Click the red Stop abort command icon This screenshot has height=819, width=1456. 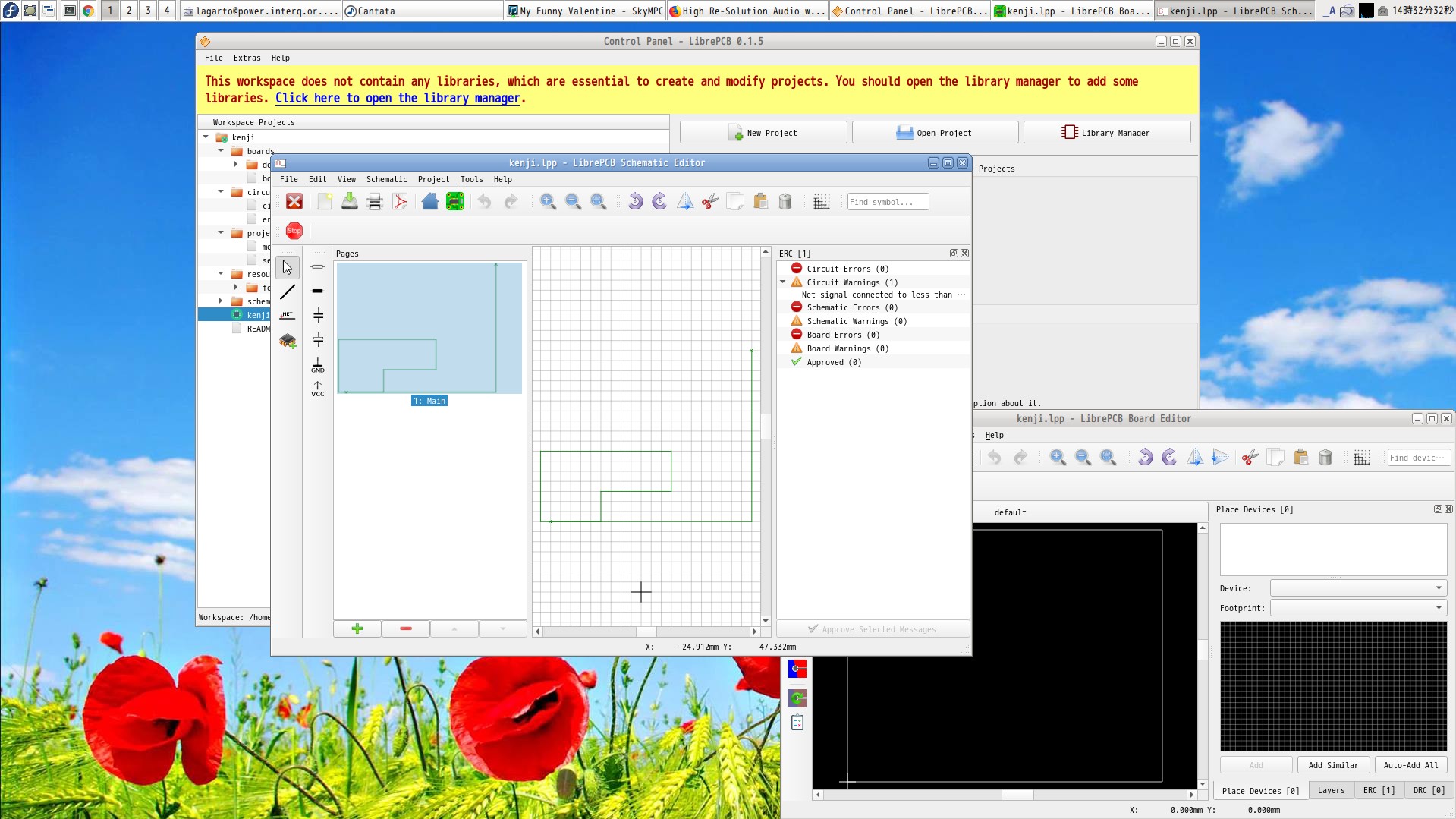pyautogui.click(x=294, y=231)
